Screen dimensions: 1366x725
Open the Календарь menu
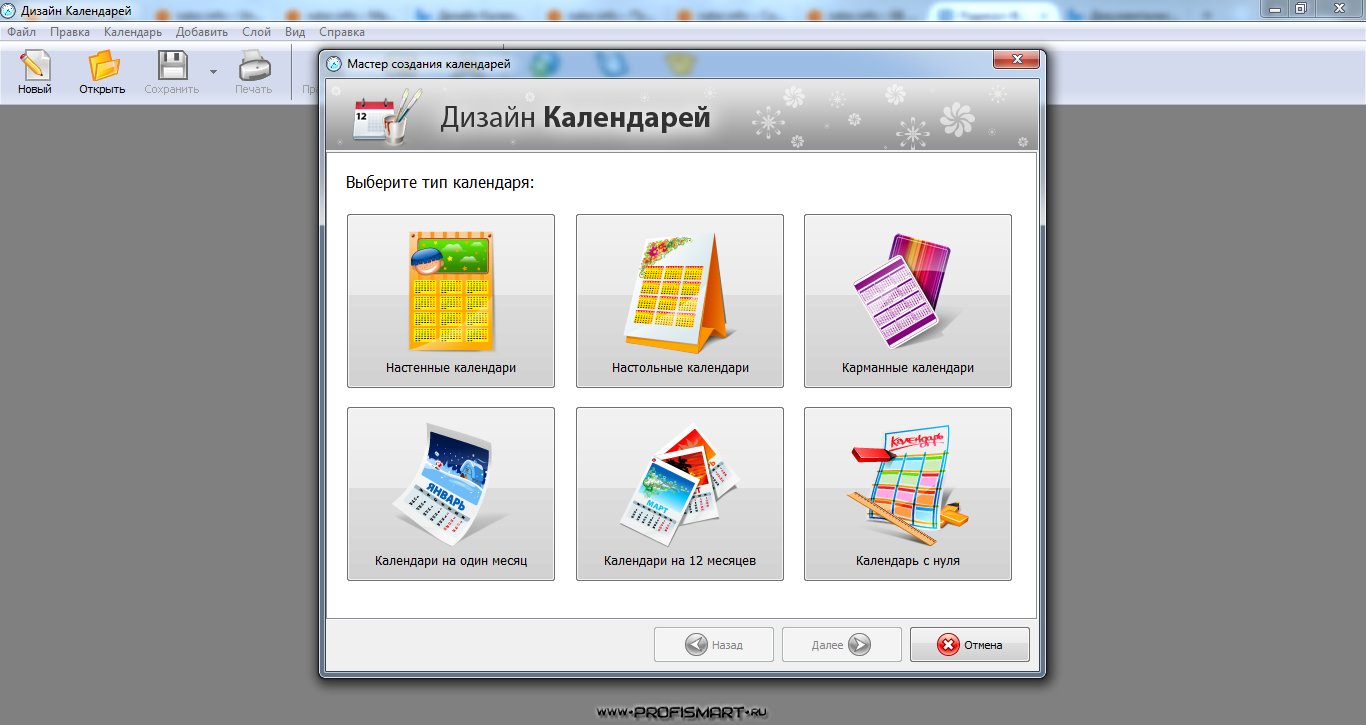tap(133, 32)
